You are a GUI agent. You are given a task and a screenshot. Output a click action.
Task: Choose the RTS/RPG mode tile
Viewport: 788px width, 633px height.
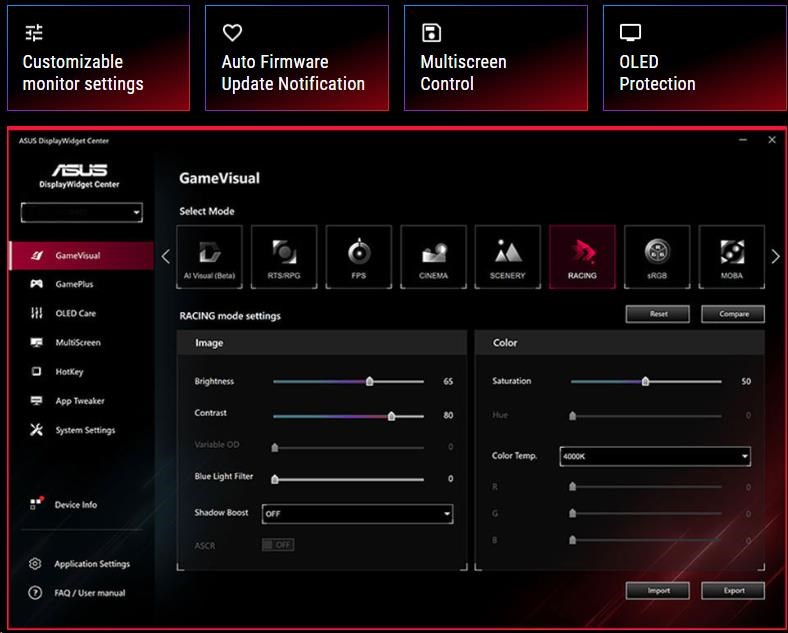(284, 257)
